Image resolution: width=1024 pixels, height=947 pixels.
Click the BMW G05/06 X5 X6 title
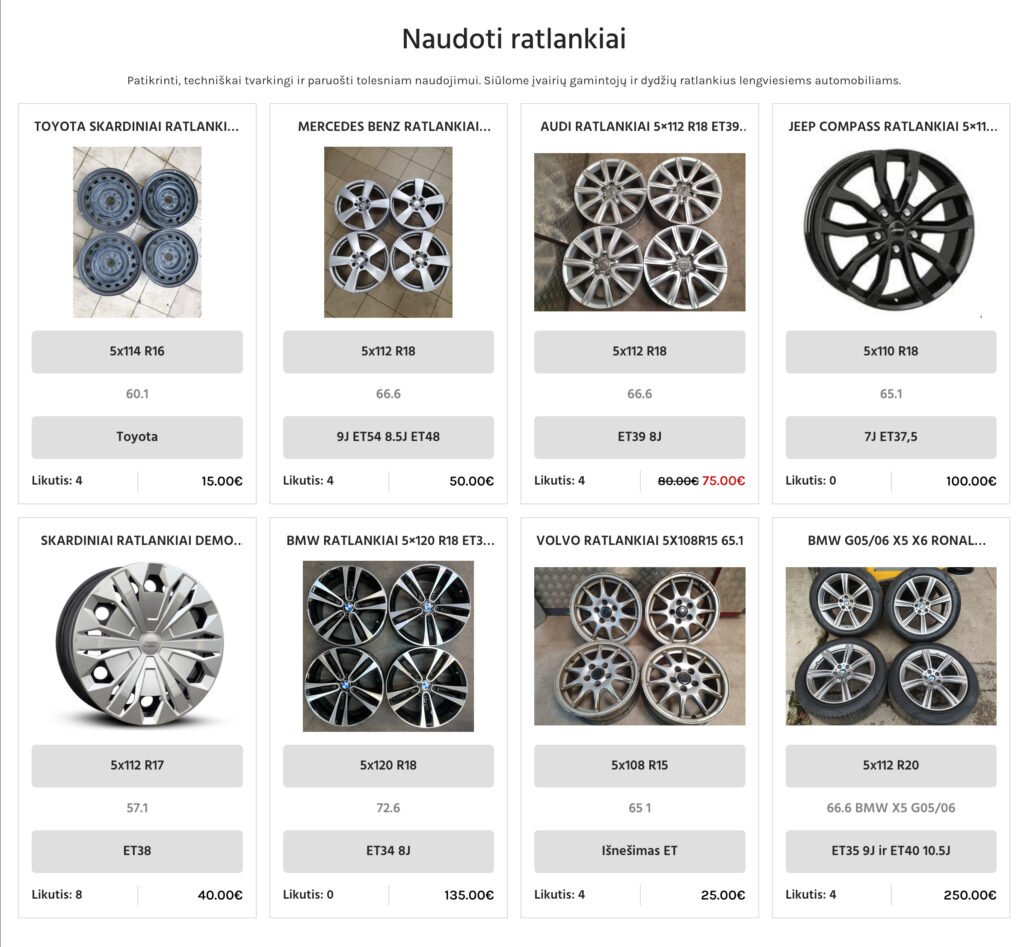896,541
